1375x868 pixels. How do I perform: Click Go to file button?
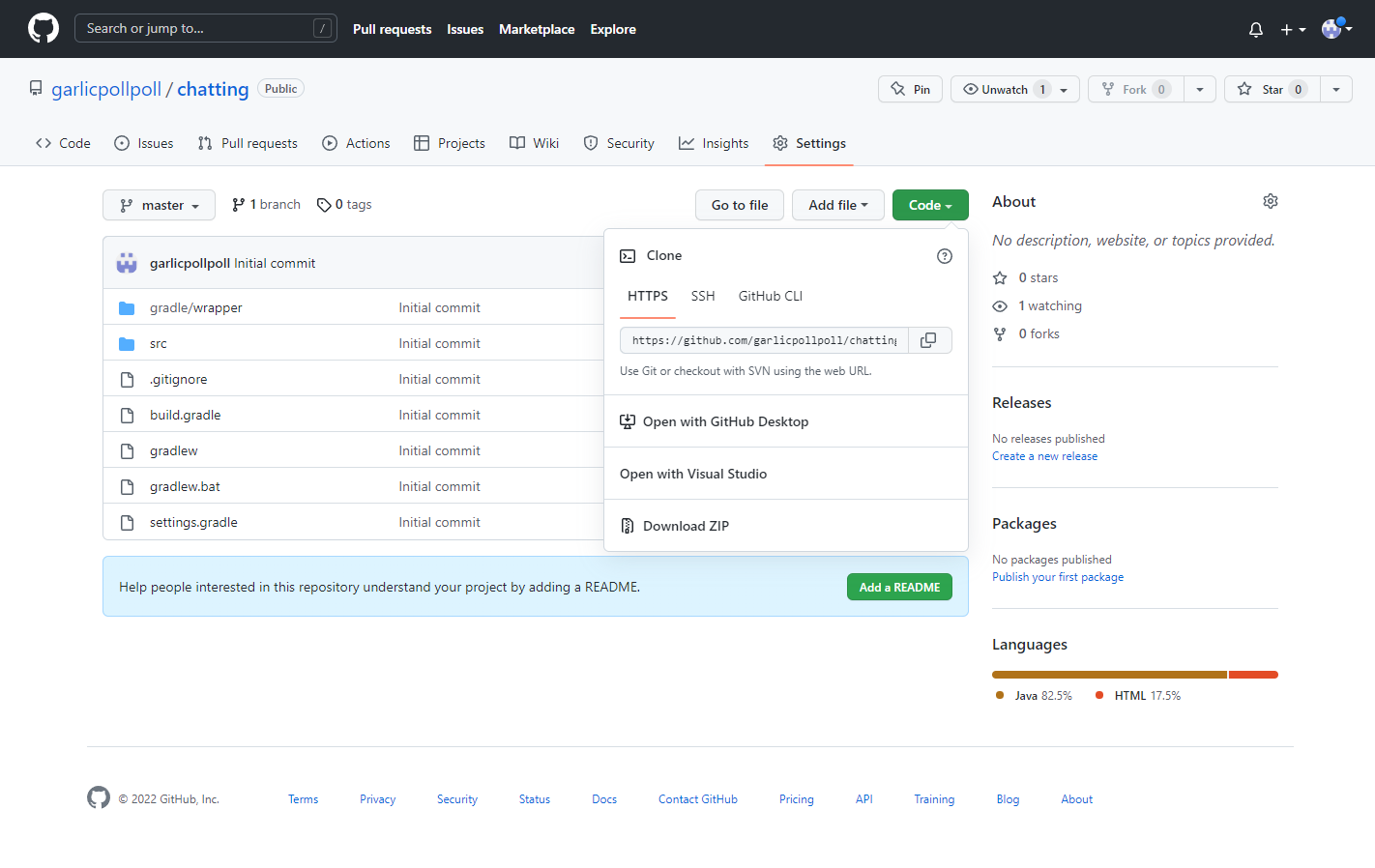(x=740, y=205)
